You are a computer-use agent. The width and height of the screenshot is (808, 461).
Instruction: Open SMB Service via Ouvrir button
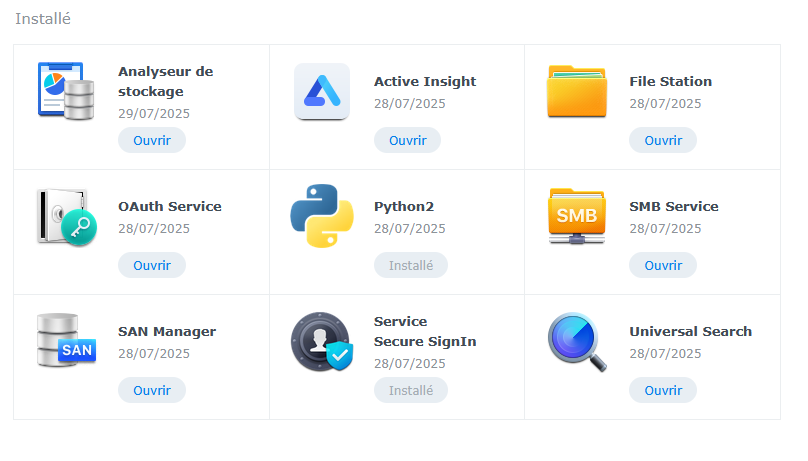[x=663, y=265]
